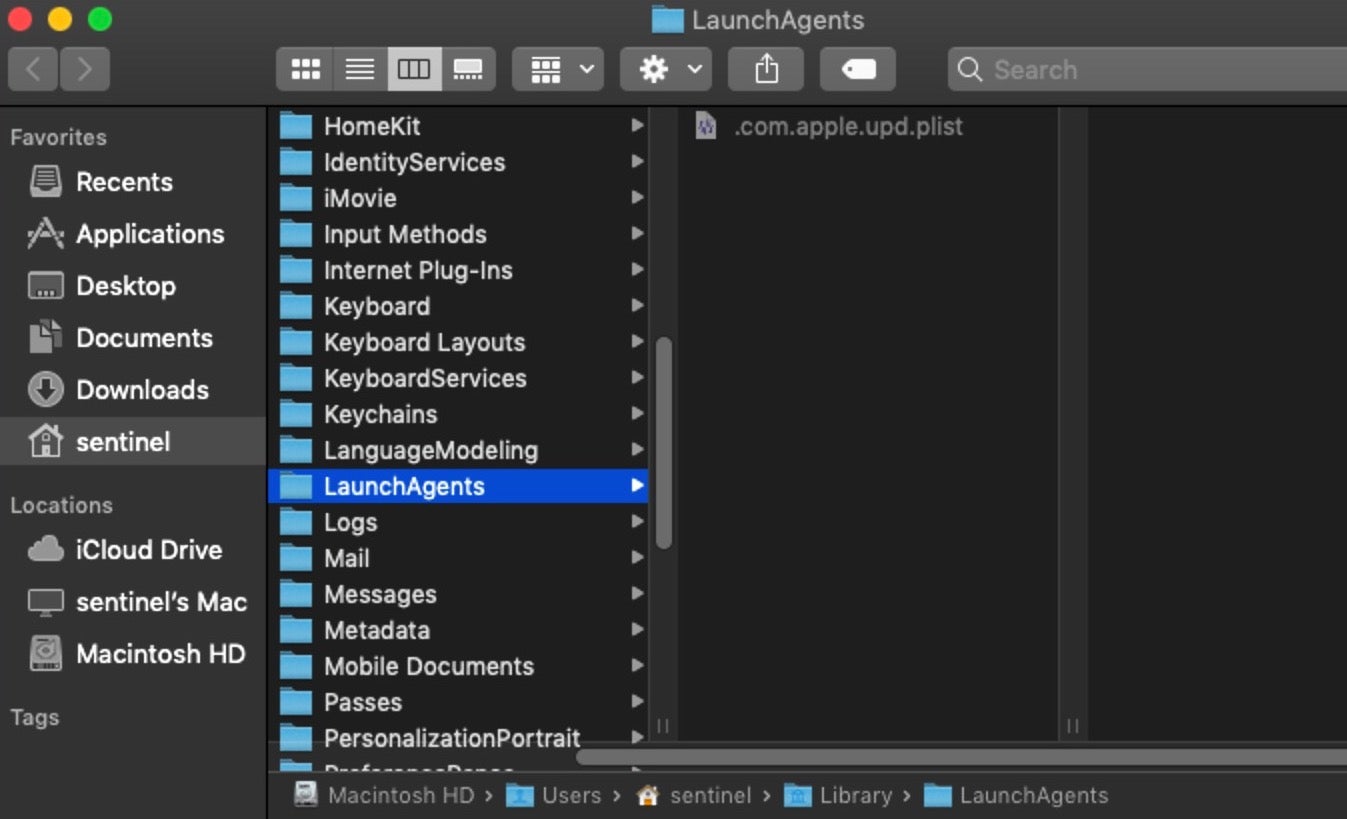Open the Action gear dropdown menu

[x=666, y=70]
